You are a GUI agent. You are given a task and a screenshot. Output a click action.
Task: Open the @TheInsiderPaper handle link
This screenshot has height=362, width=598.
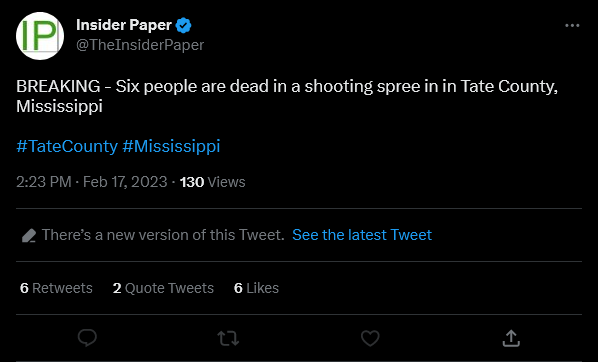tap(140, 45)
